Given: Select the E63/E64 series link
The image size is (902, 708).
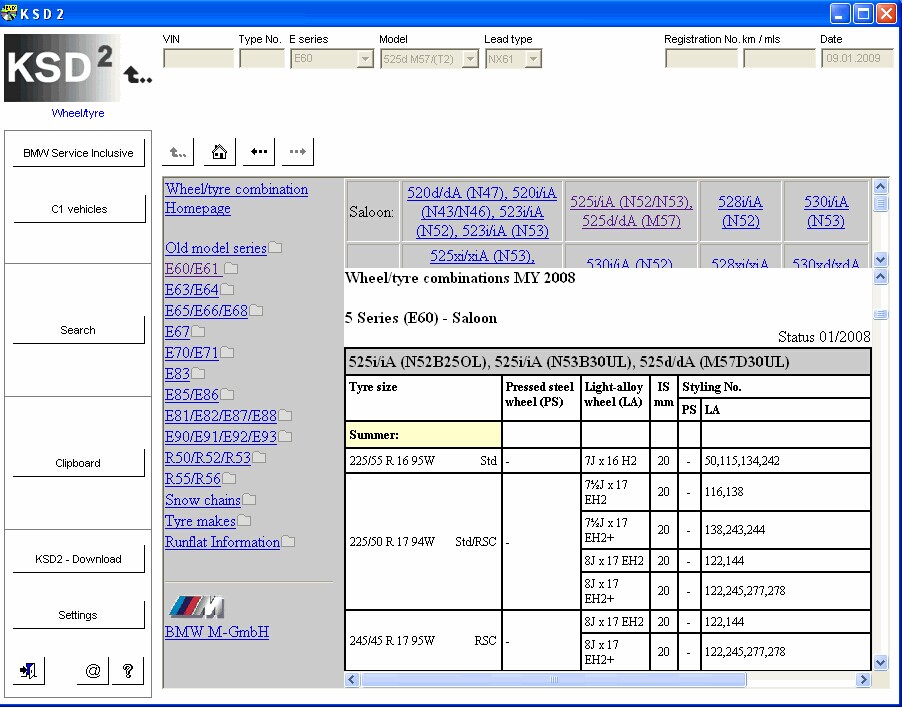Looking at the screenshot, I should pos(192,290).
